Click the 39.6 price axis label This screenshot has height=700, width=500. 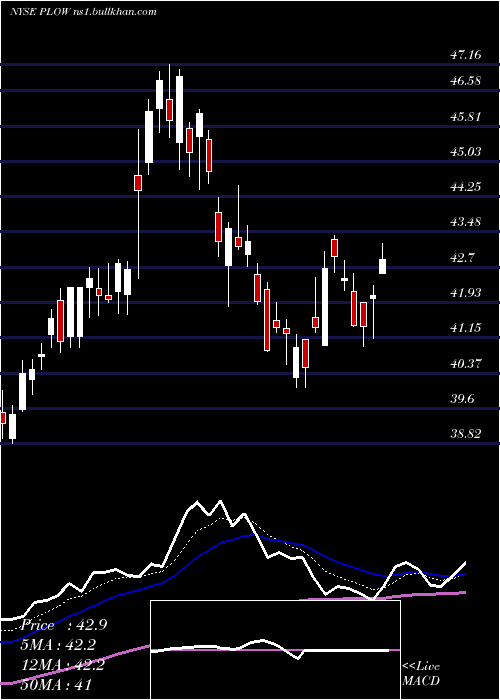[x=463, y=399]
